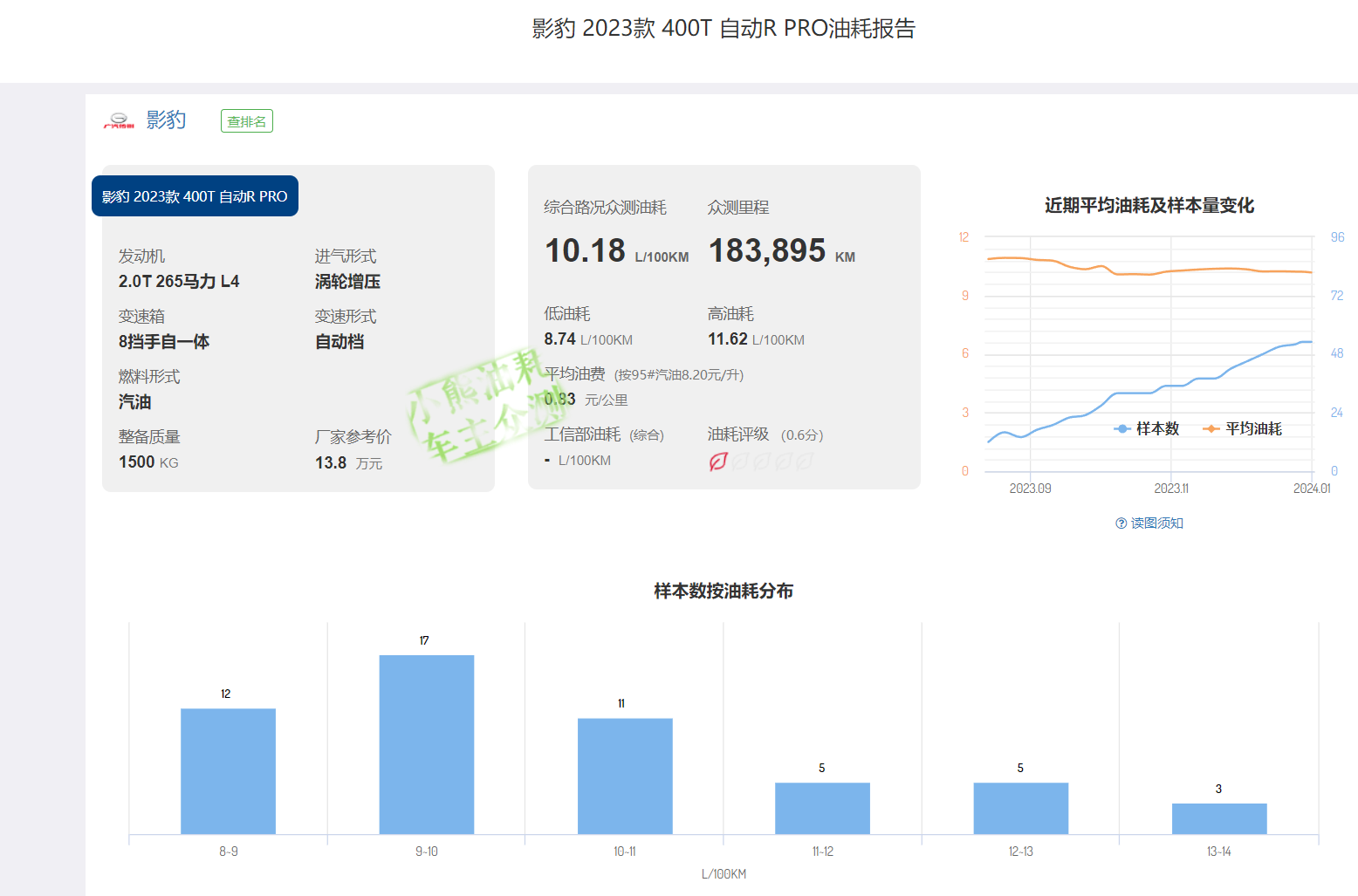Viewport: 1358px width, 896px height.
Task: Toggle the 样本数 legend series
Action: 1147,428
